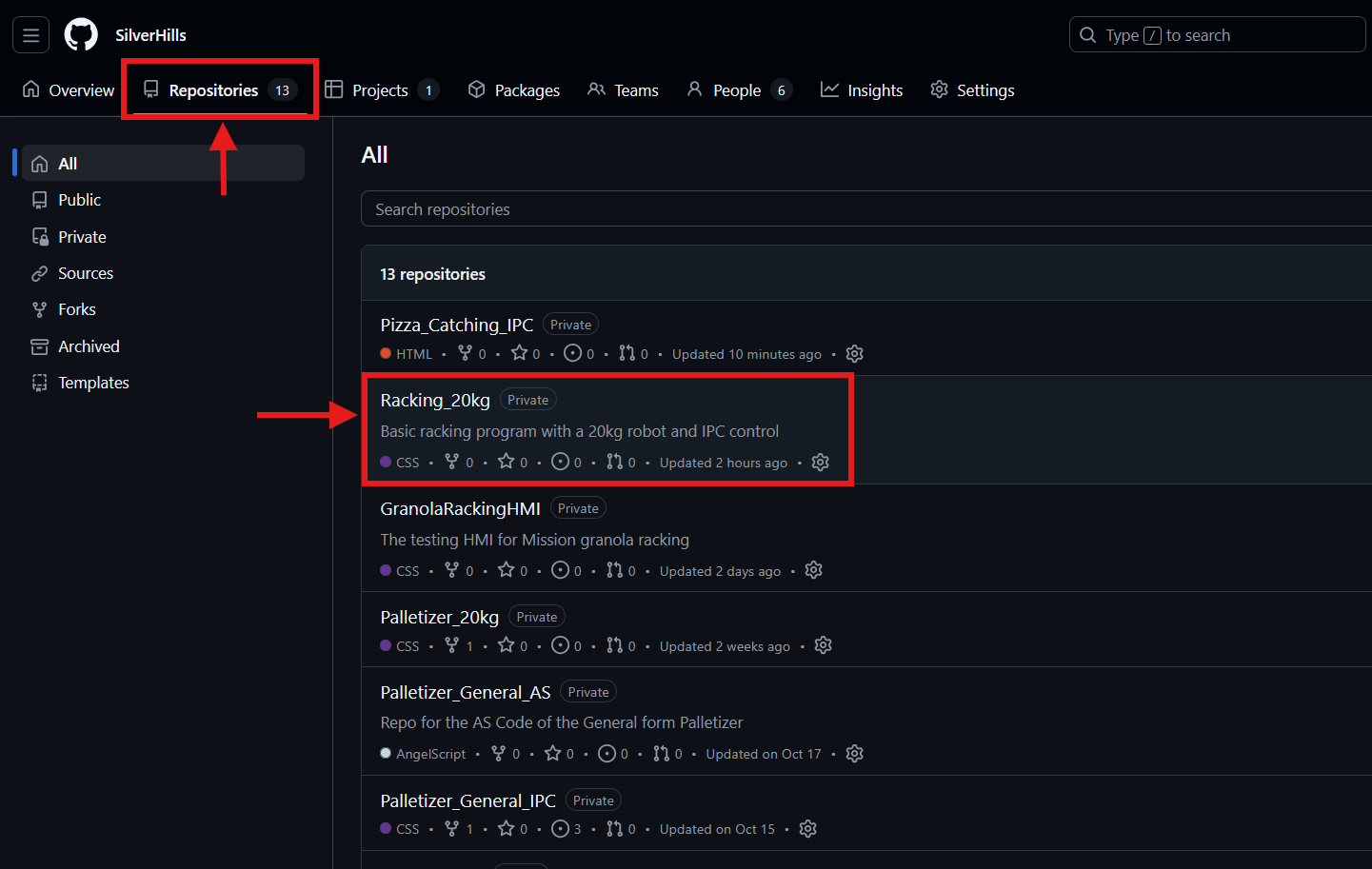Click the star icon for GranolaRackingHMI
This screenshot has width=1372, height=869.
(507, 570)
